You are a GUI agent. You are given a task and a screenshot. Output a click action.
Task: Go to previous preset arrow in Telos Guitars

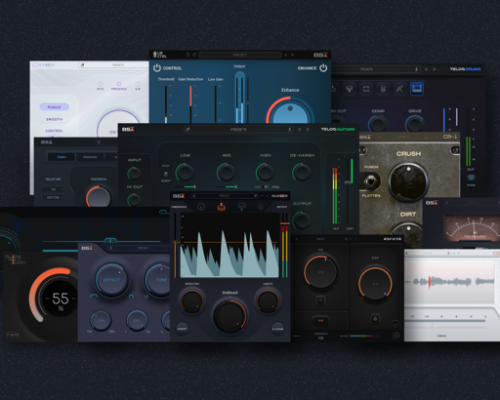click(x=299, y=129)
